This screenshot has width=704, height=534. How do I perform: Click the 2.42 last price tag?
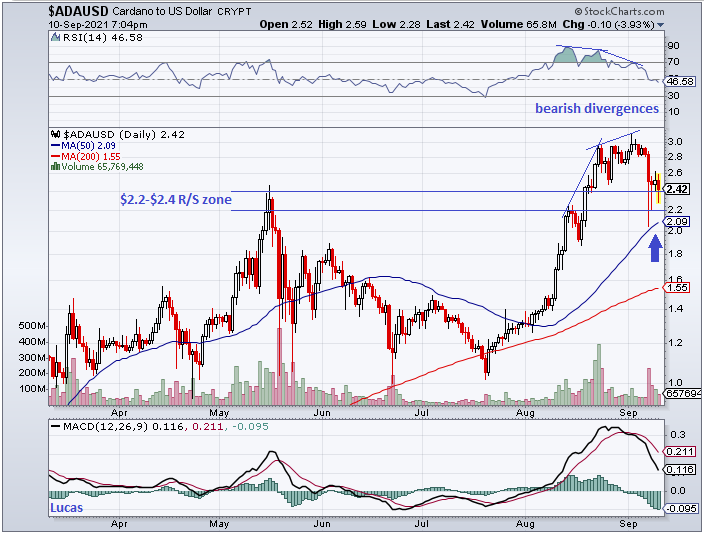coord(677,189)
